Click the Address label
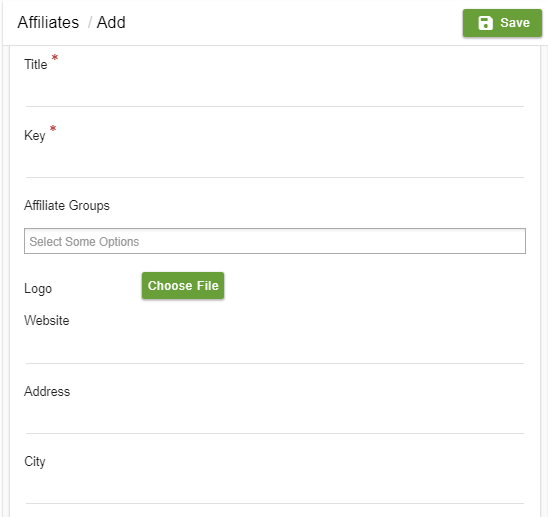548x517 pixels. coord(47,392)
